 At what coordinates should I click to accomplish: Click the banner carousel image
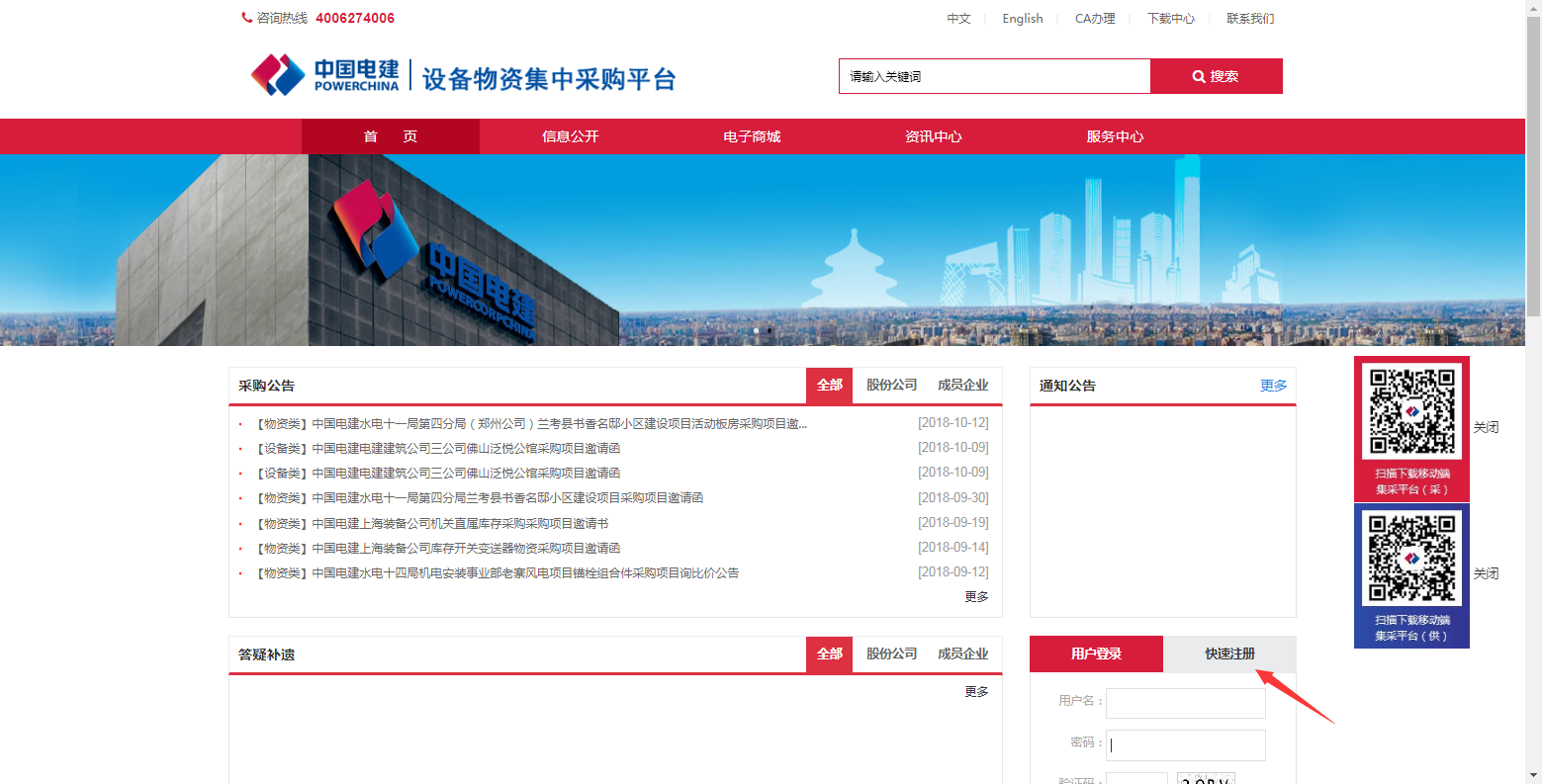click(763, 250)
